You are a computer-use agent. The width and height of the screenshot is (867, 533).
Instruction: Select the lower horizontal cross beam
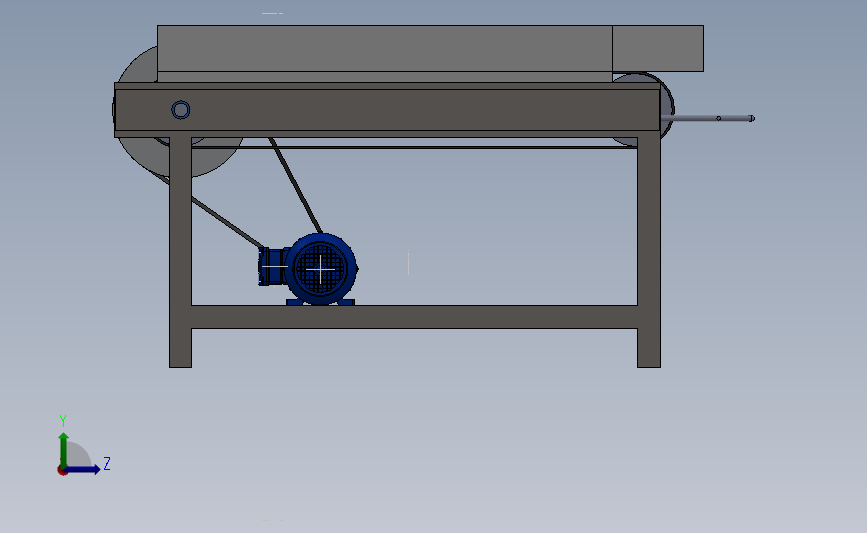pos(414,317)
